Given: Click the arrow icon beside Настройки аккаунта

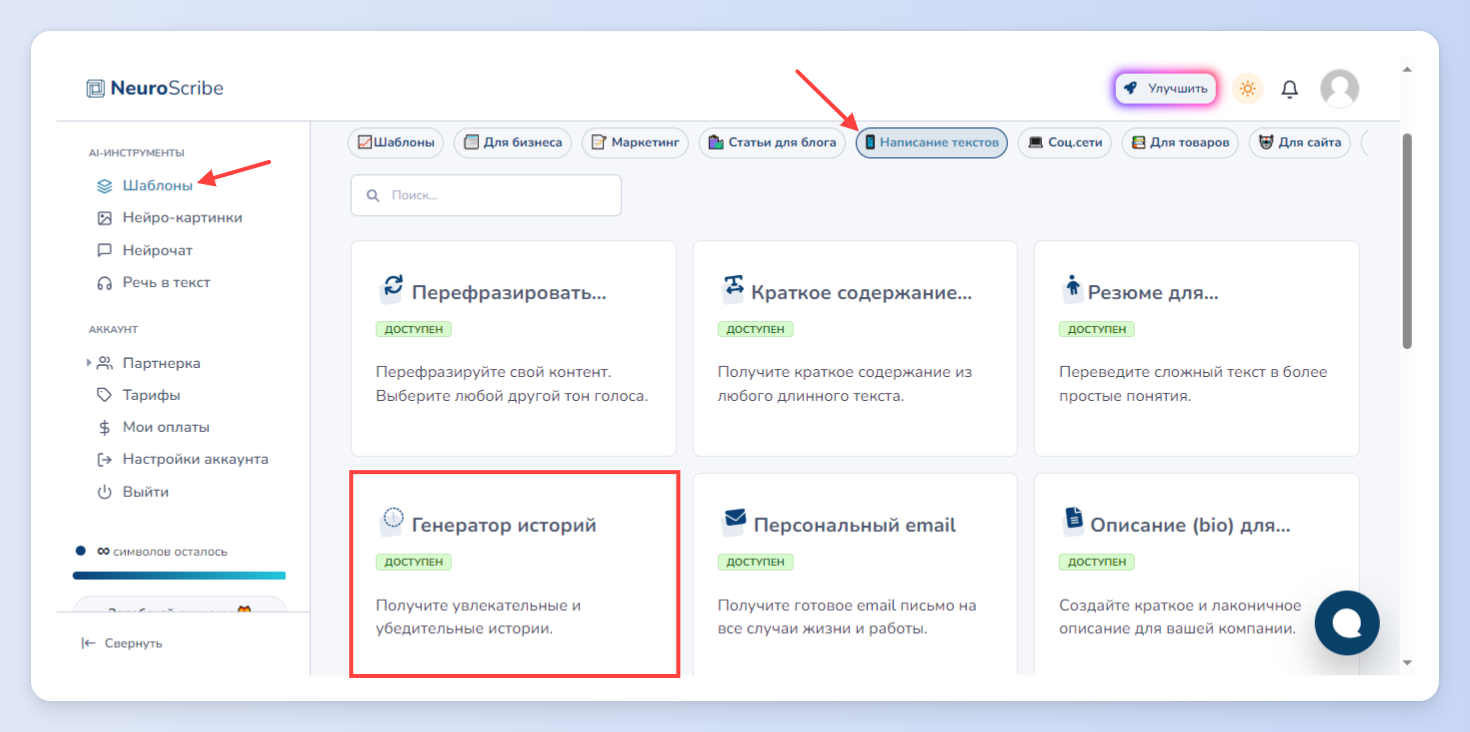Looking at the screenshot, I should point(104,460).
